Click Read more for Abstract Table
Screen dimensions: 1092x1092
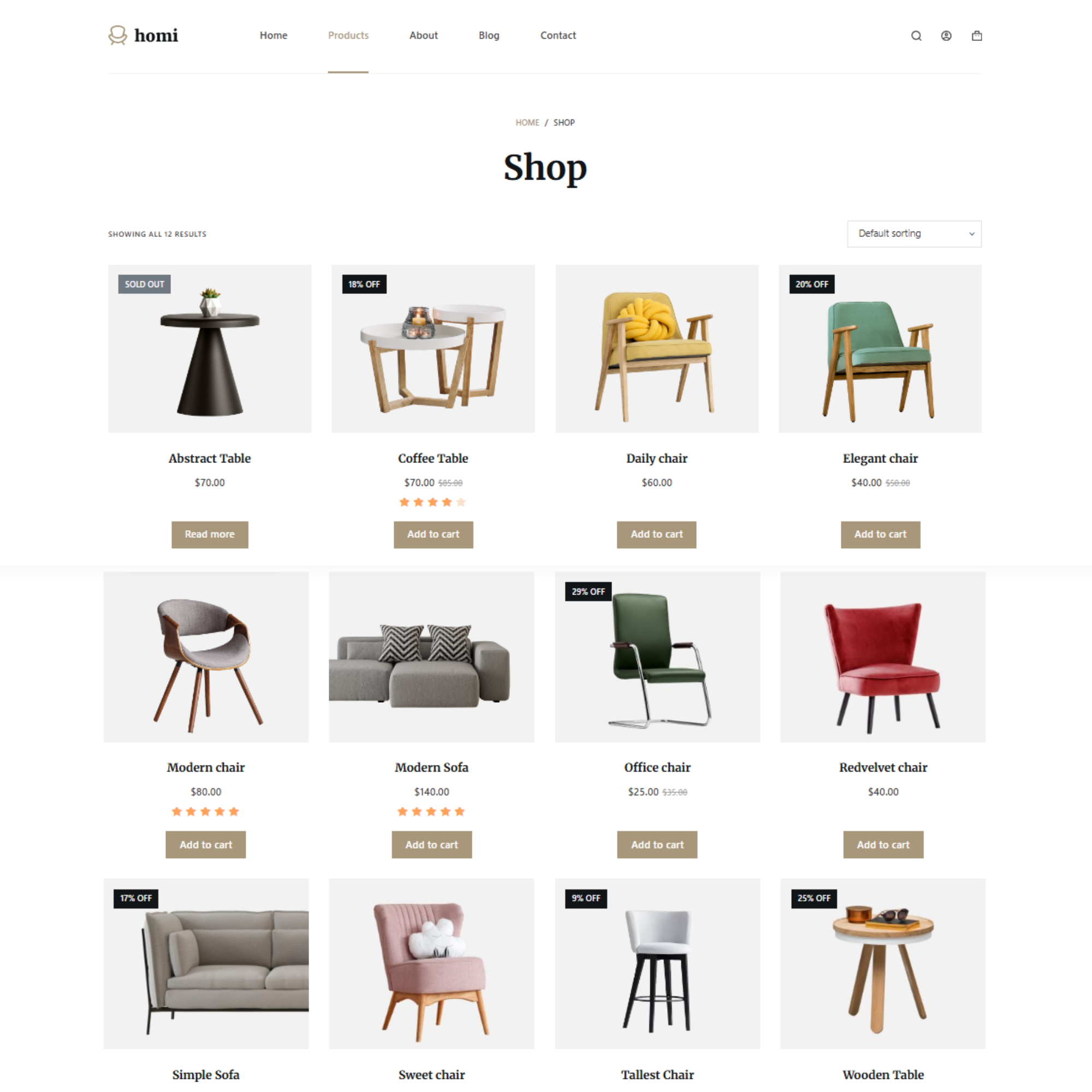click(x=210, y=534)
